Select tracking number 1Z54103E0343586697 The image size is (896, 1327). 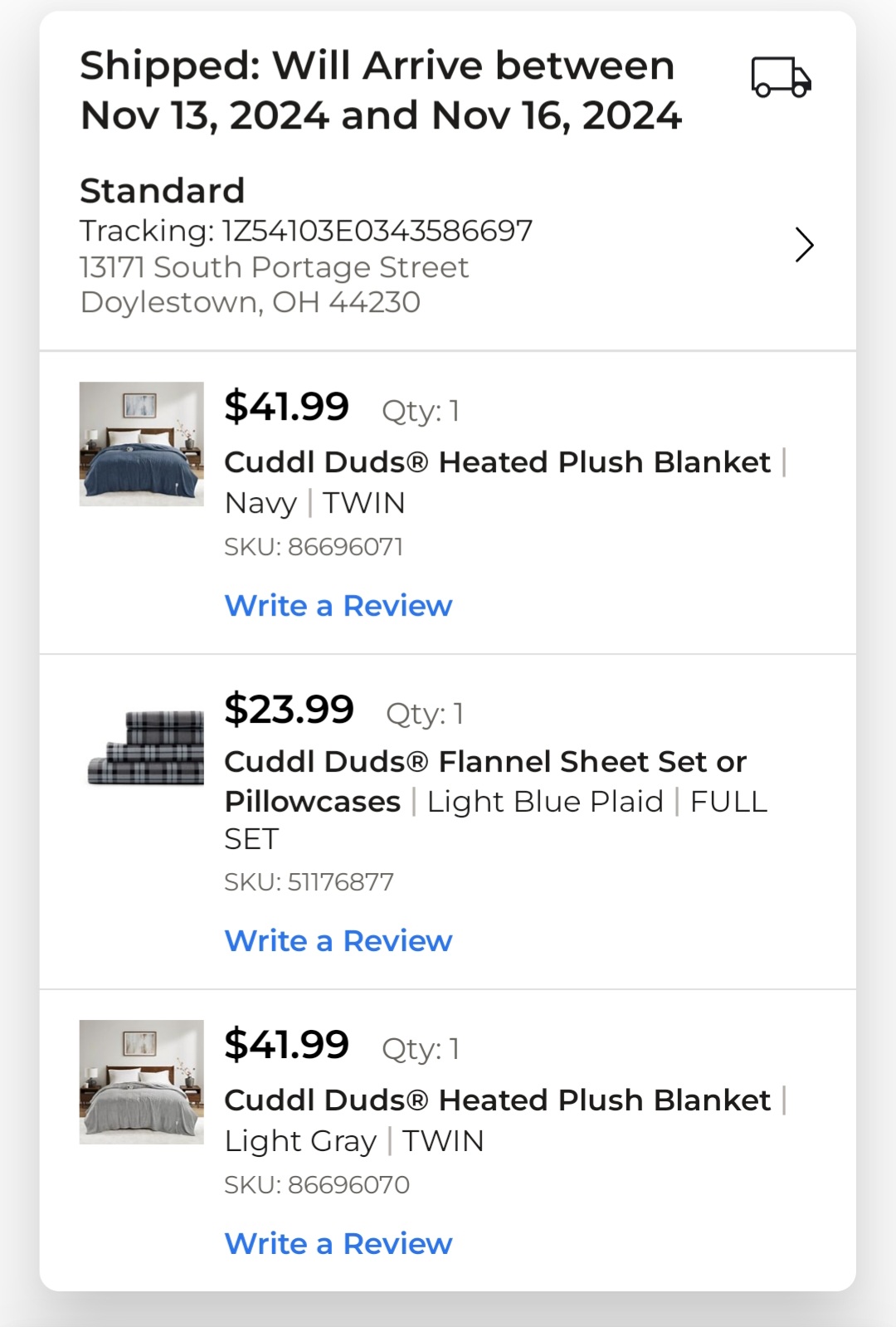tap(377, 231)
